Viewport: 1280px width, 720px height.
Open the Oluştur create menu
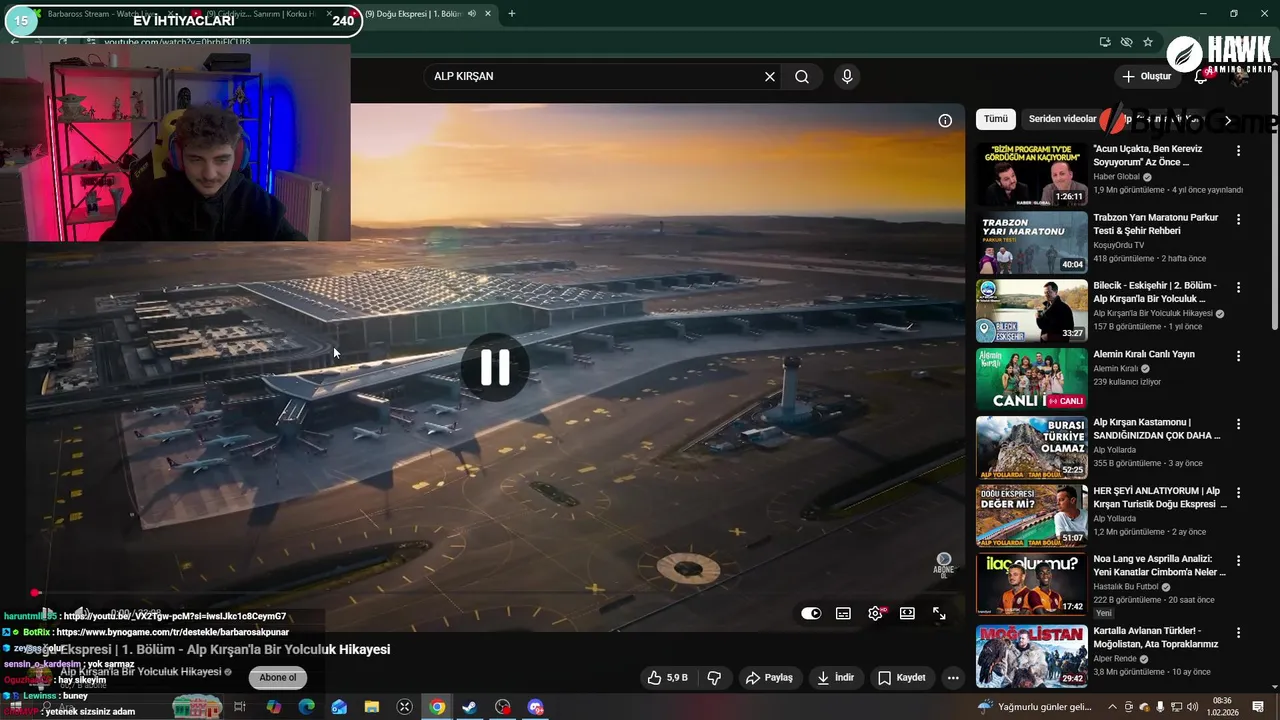click(x=1146, y=77)
